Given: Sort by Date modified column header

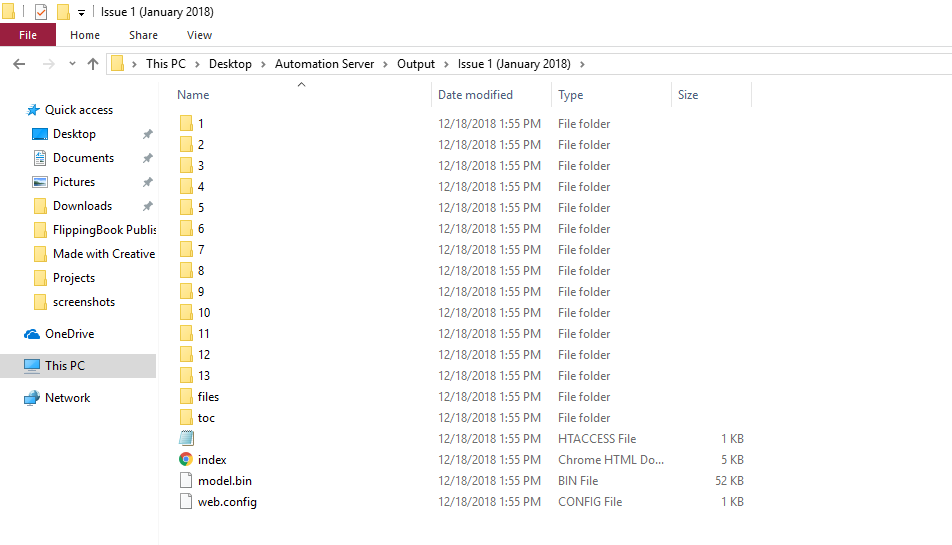Looking at the screenshot, I should click(x=475, y=95).
